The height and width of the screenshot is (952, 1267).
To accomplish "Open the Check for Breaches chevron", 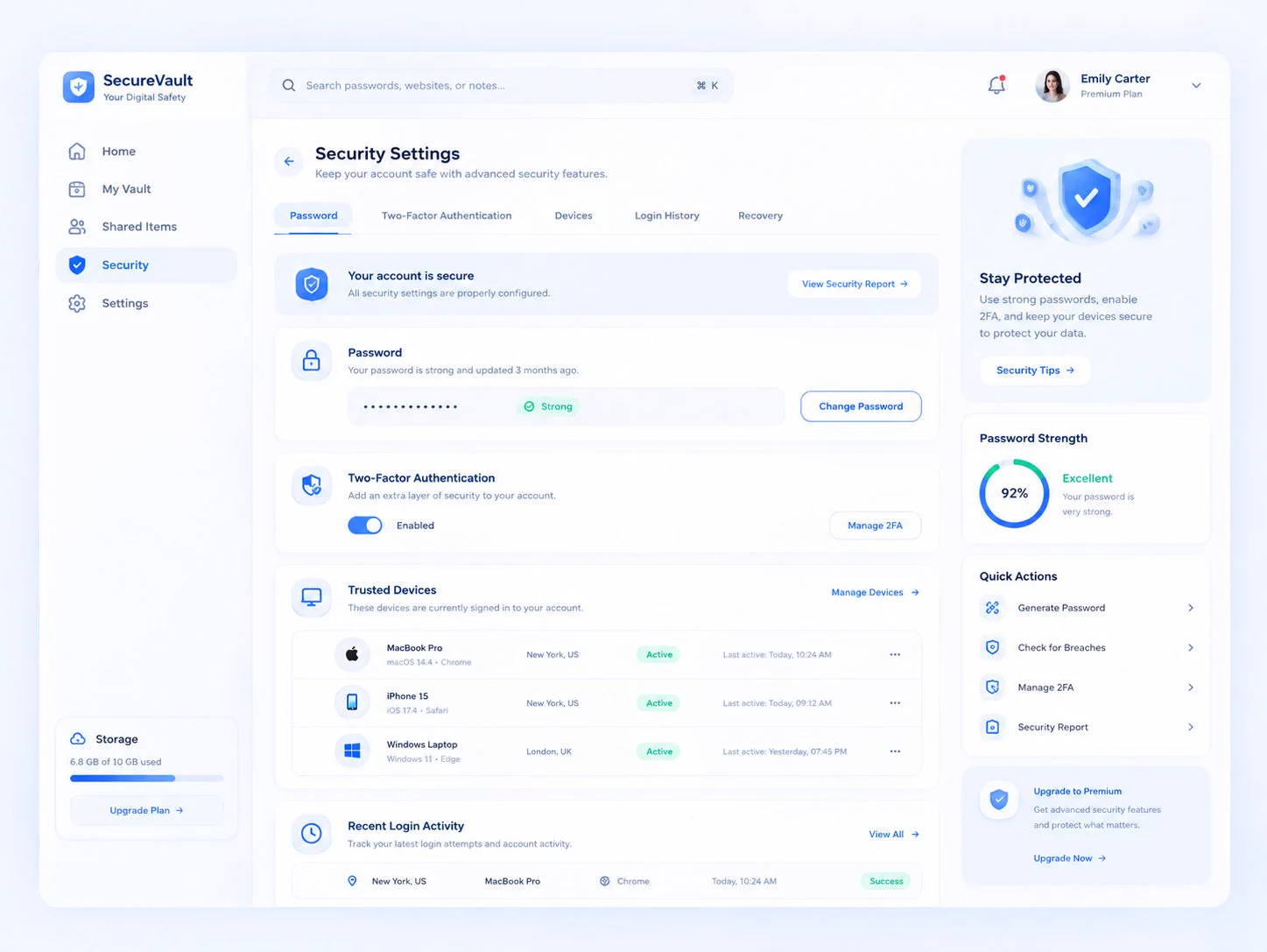I will (x=1191, y=647).
